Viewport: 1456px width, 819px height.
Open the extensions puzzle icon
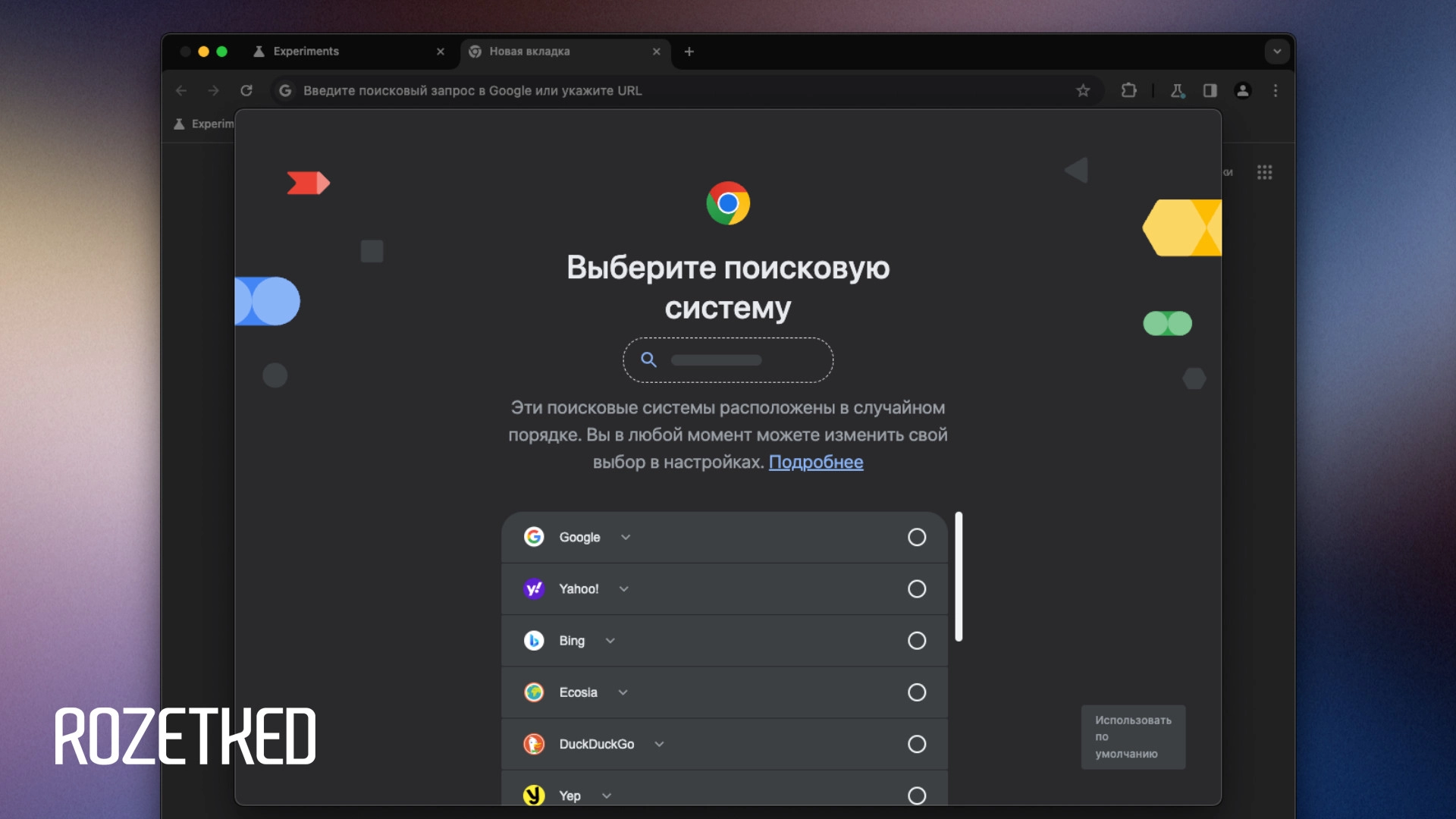[1128, 90]
